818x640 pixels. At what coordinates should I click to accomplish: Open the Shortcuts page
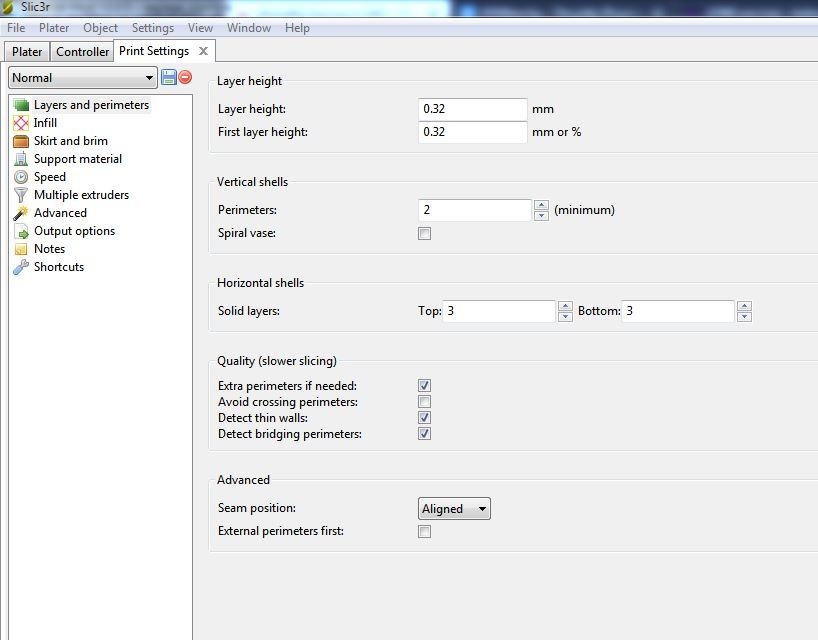[59, 267]
